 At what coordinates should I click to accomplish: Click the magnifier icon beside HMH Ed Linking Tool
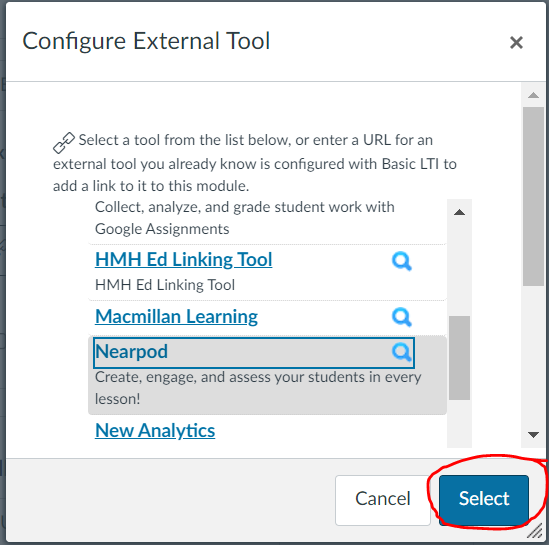402,261
